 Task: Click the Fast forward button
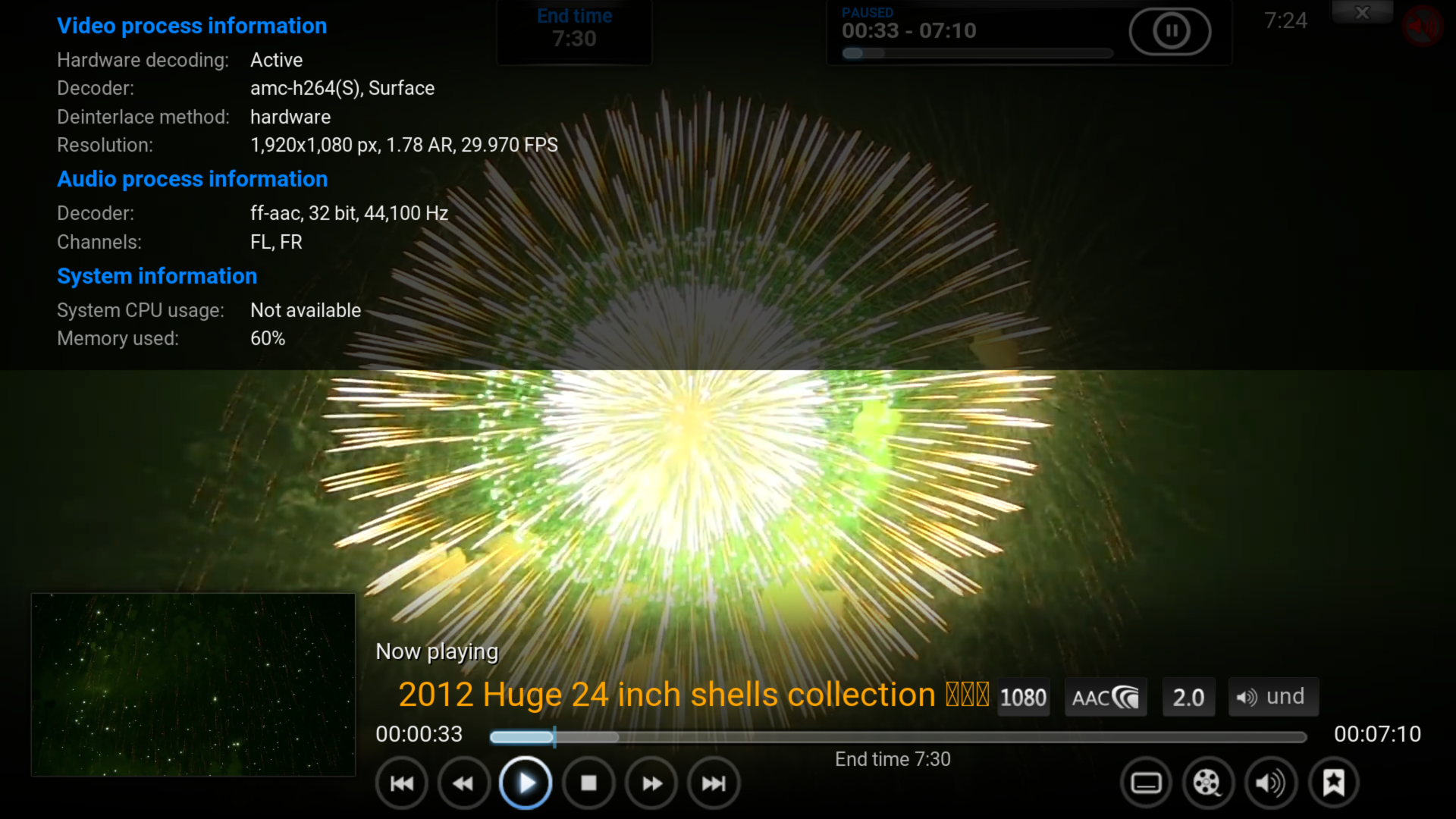[651, 783]
